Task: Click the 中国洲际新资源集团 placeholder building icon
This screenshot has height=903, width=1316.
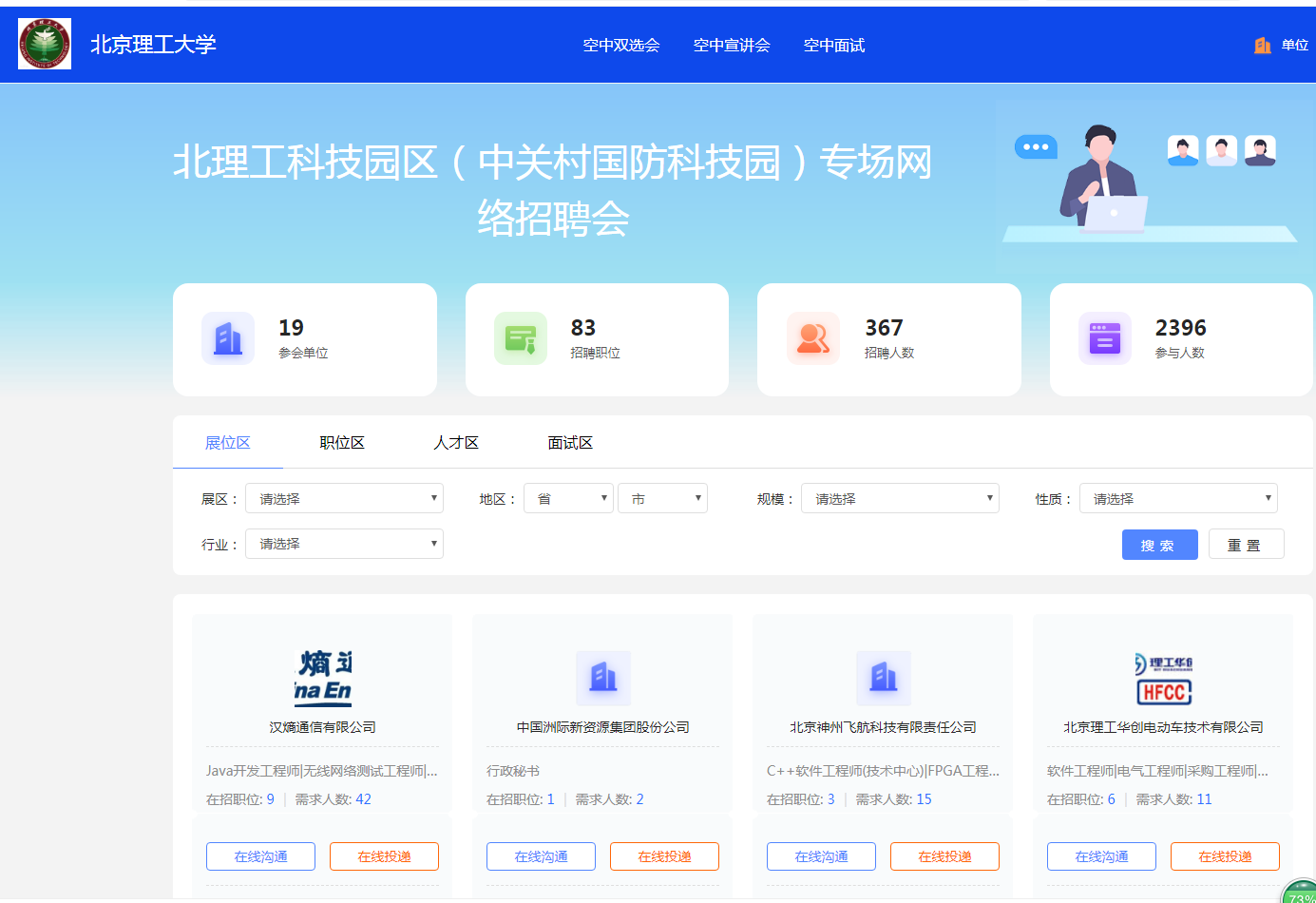Action: click(603, 678)
